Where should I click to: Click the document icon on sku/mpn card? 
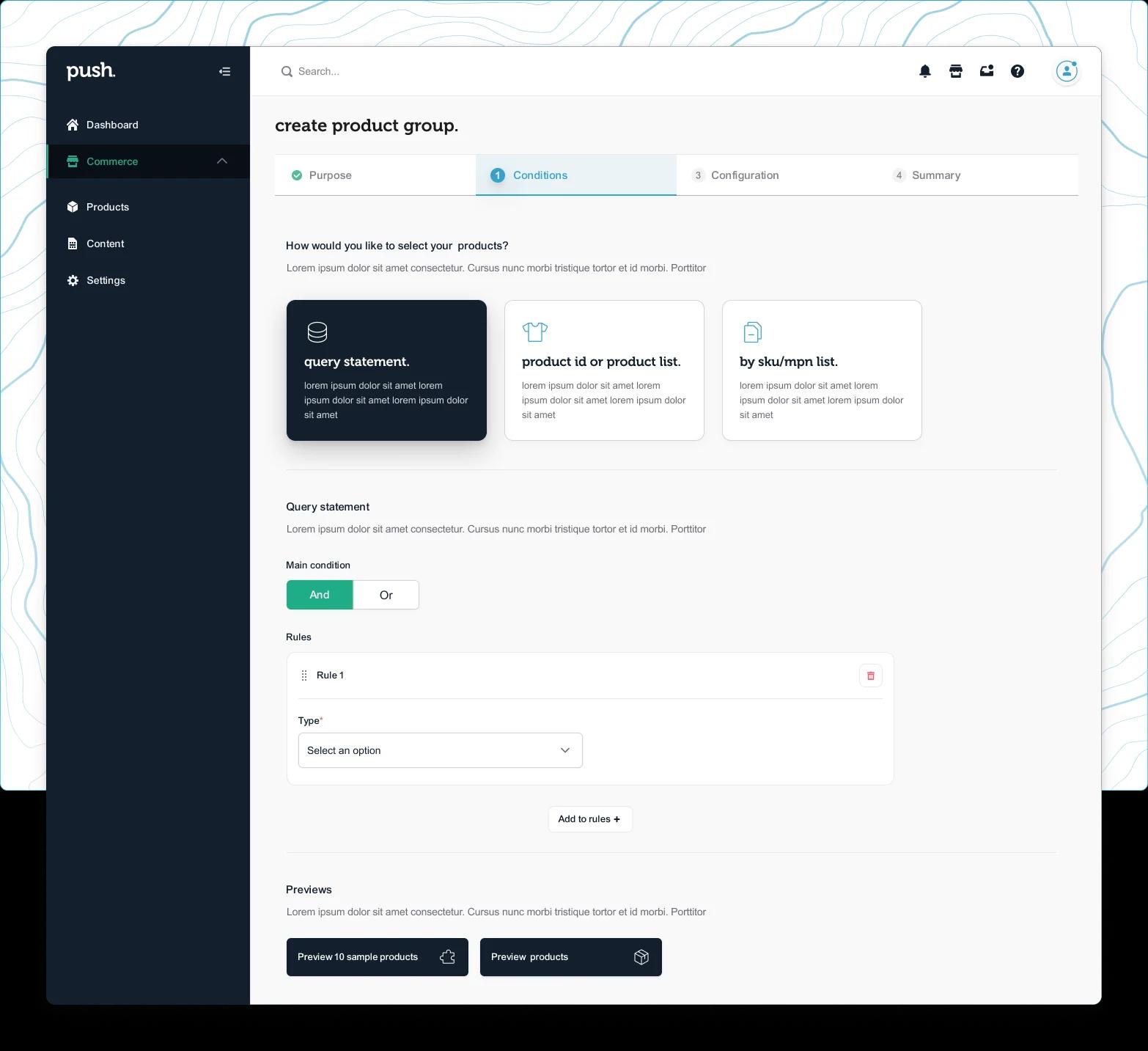[x=753, y=332]
